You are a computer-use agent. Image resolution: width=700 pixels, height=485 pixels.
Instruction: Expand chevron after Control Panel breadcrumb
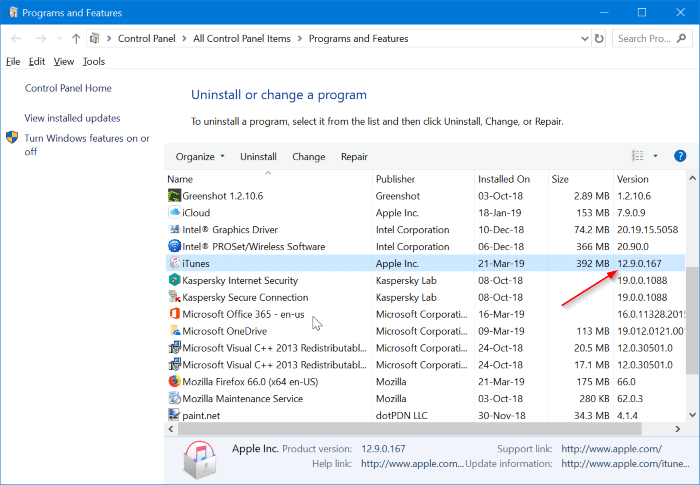pos(184,39)
